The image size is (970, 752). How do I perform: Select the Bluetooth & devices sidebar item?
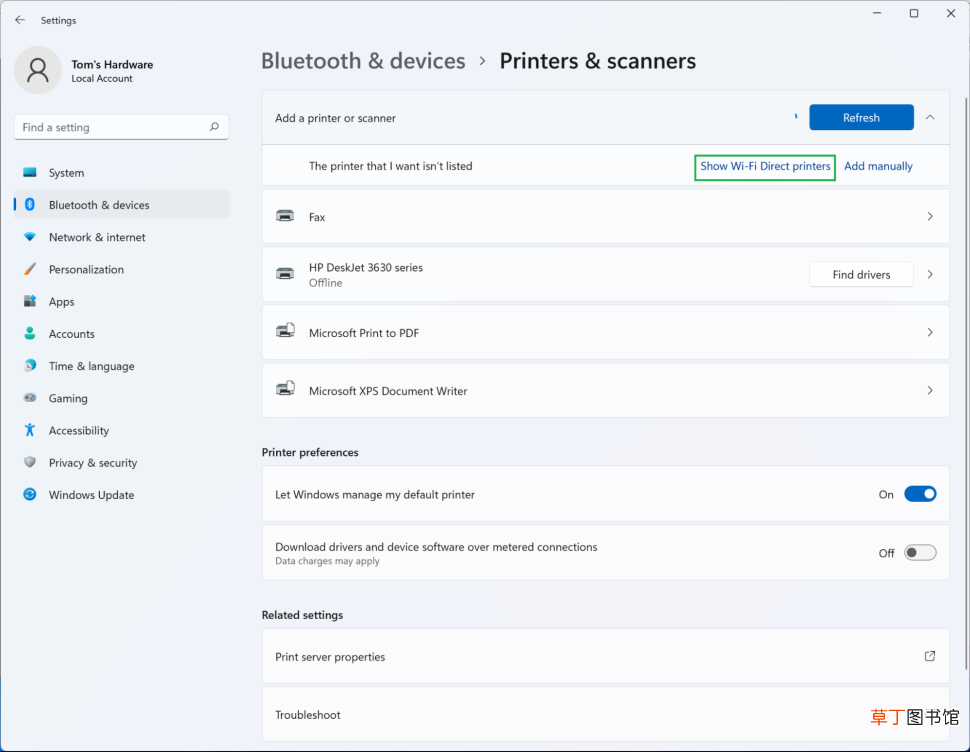(x=122, y=205)
